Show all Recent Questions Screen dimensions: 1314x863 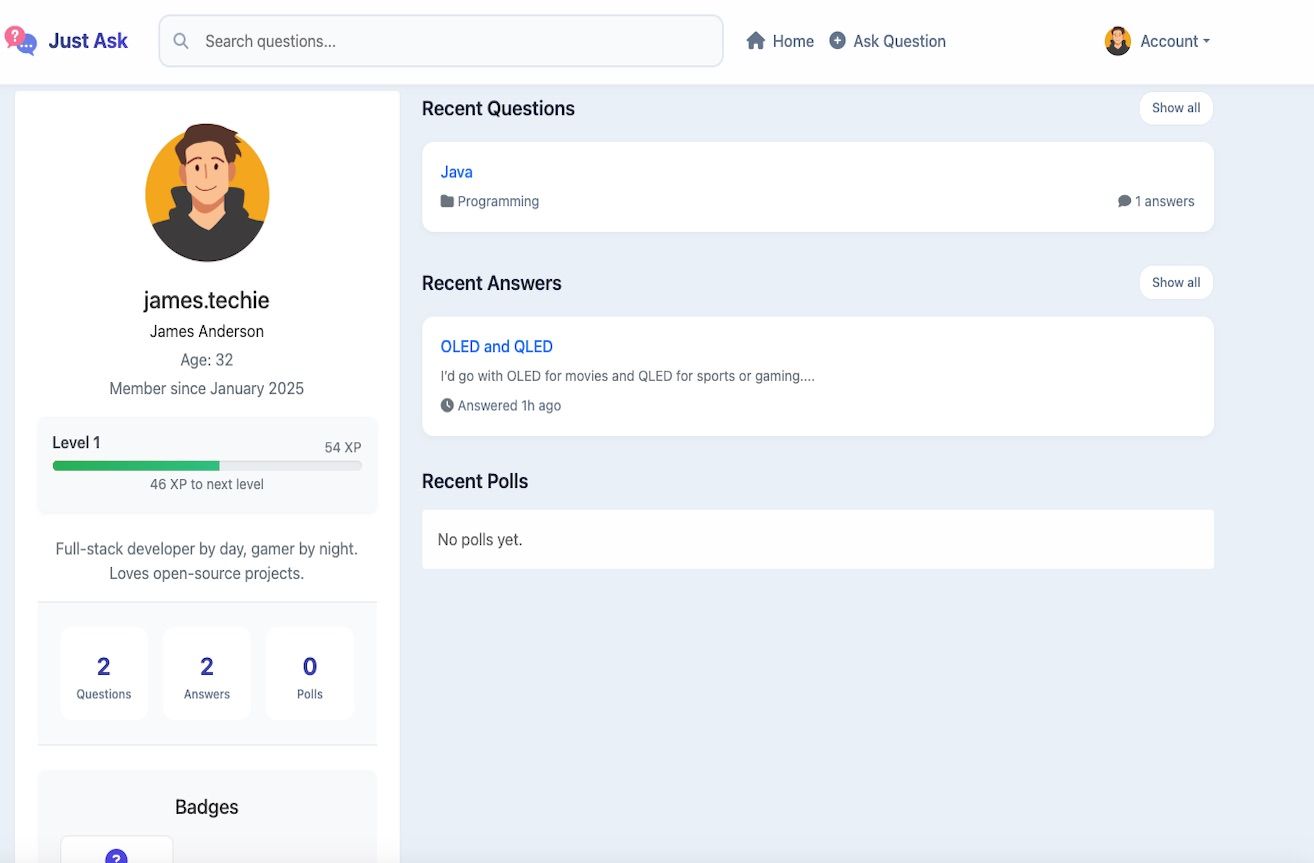[x=1176, y=108]
